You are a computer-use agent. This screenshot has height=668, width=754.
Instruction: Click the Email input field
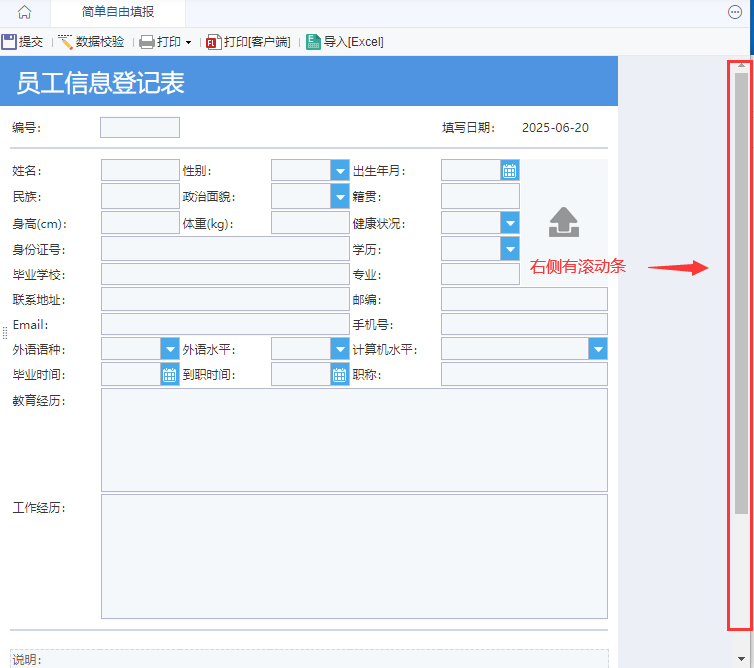[x=225, y=324]
